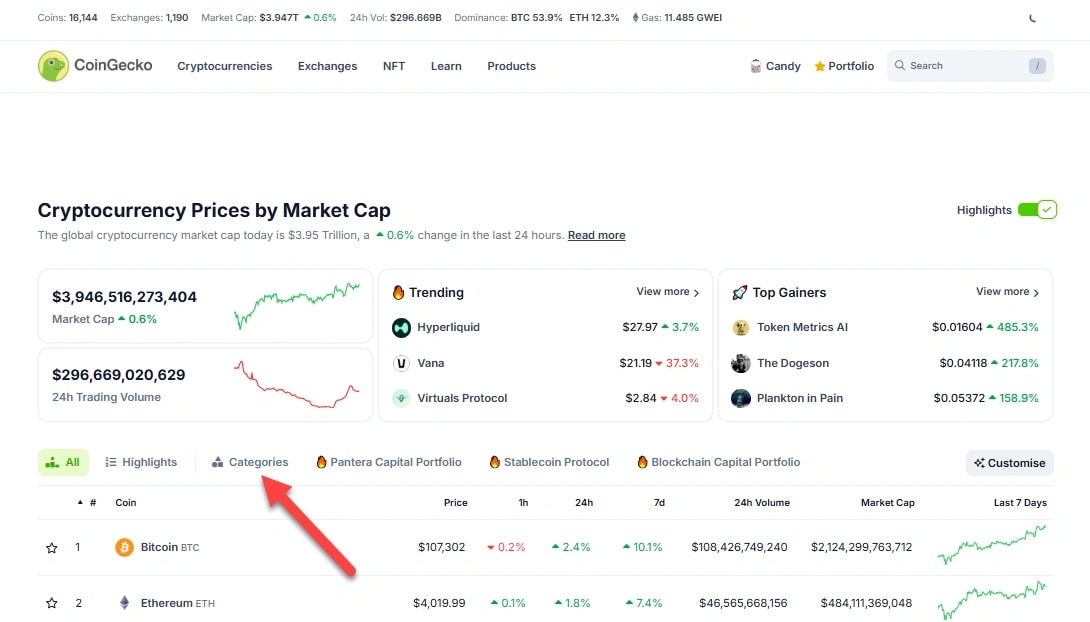The height and width of the screenshot is (622, 1090).
Task: Click the Token Metrics AI icon
Action: [x=741, y=327]
